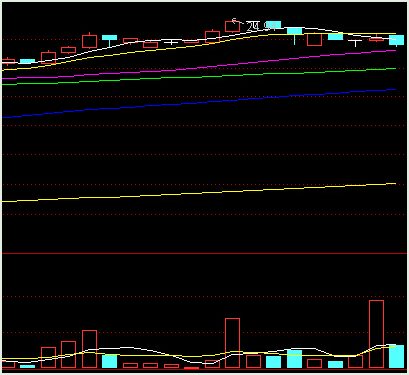
Task: Click the flat solid red volume bar
Action: 192,368
